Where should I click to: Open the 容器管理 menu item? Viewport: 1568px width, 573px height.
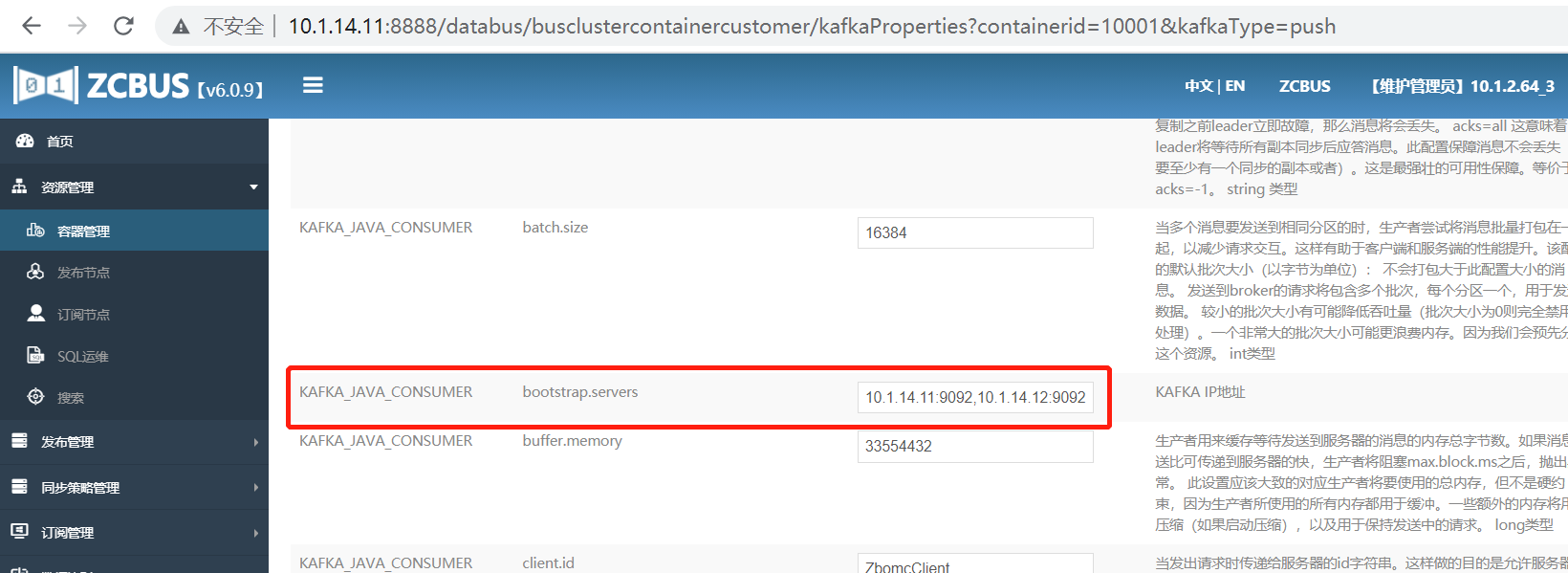click(83, 231)
